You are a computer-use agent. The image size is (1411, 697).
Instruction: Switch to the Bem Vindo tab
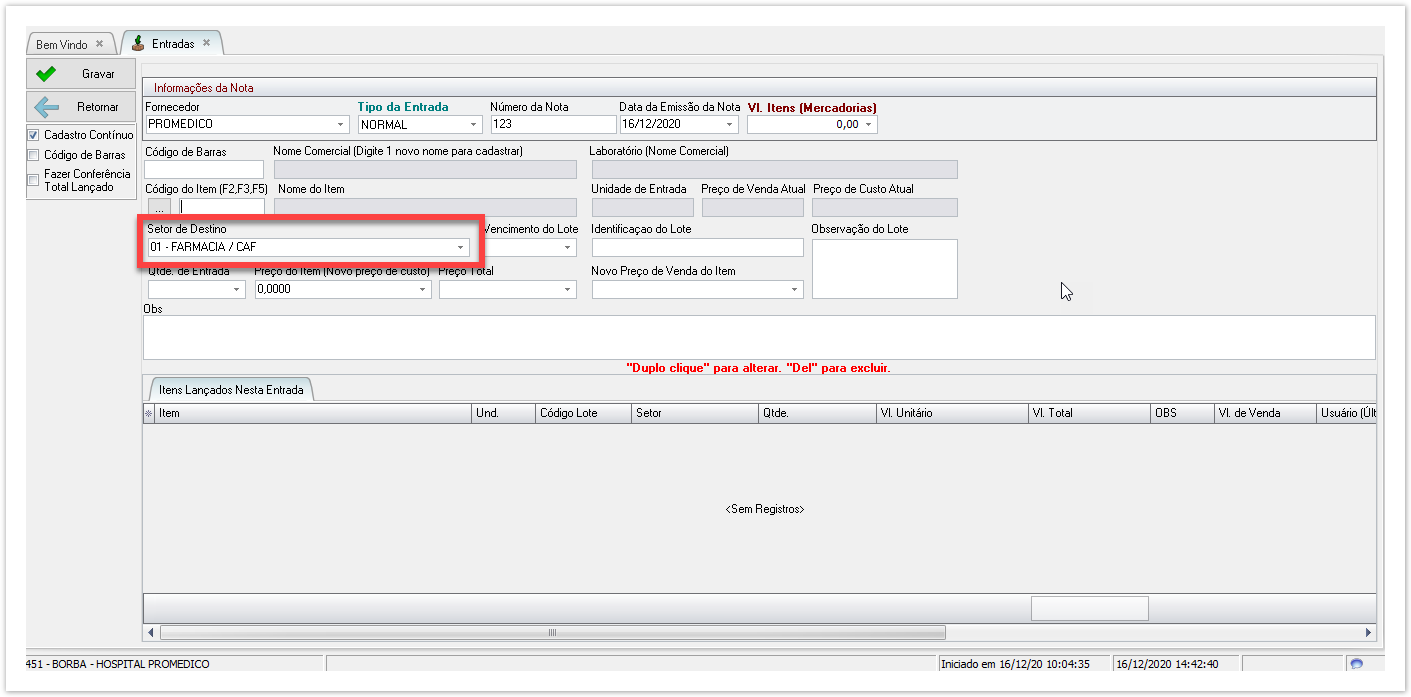coord(62,45)
